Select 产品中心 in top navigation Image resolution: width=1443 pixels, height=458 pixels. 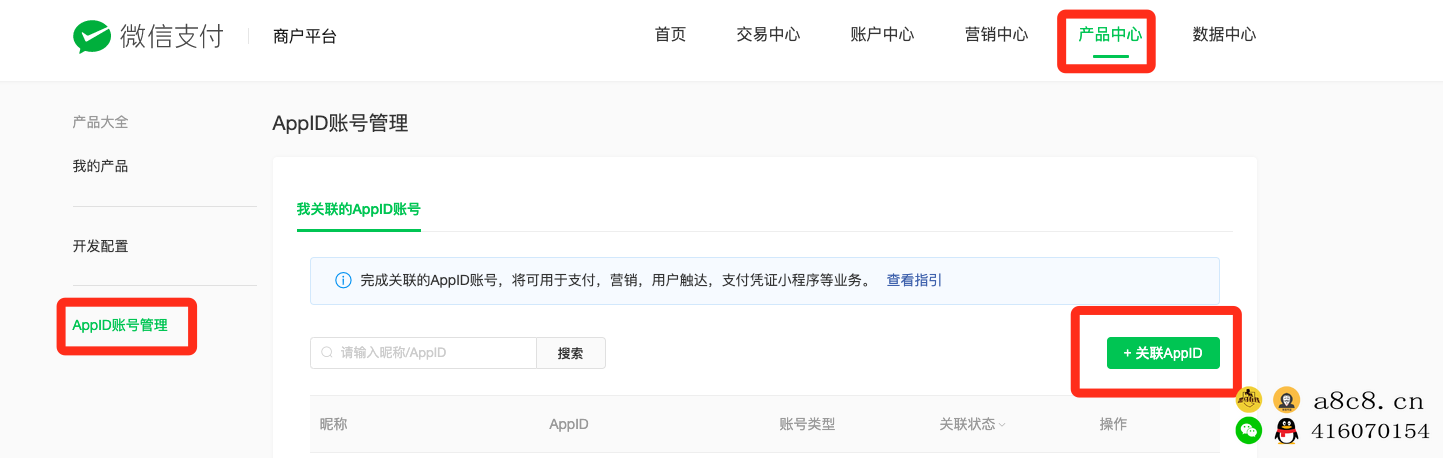pyautogui.click(x=1110, y=35)
